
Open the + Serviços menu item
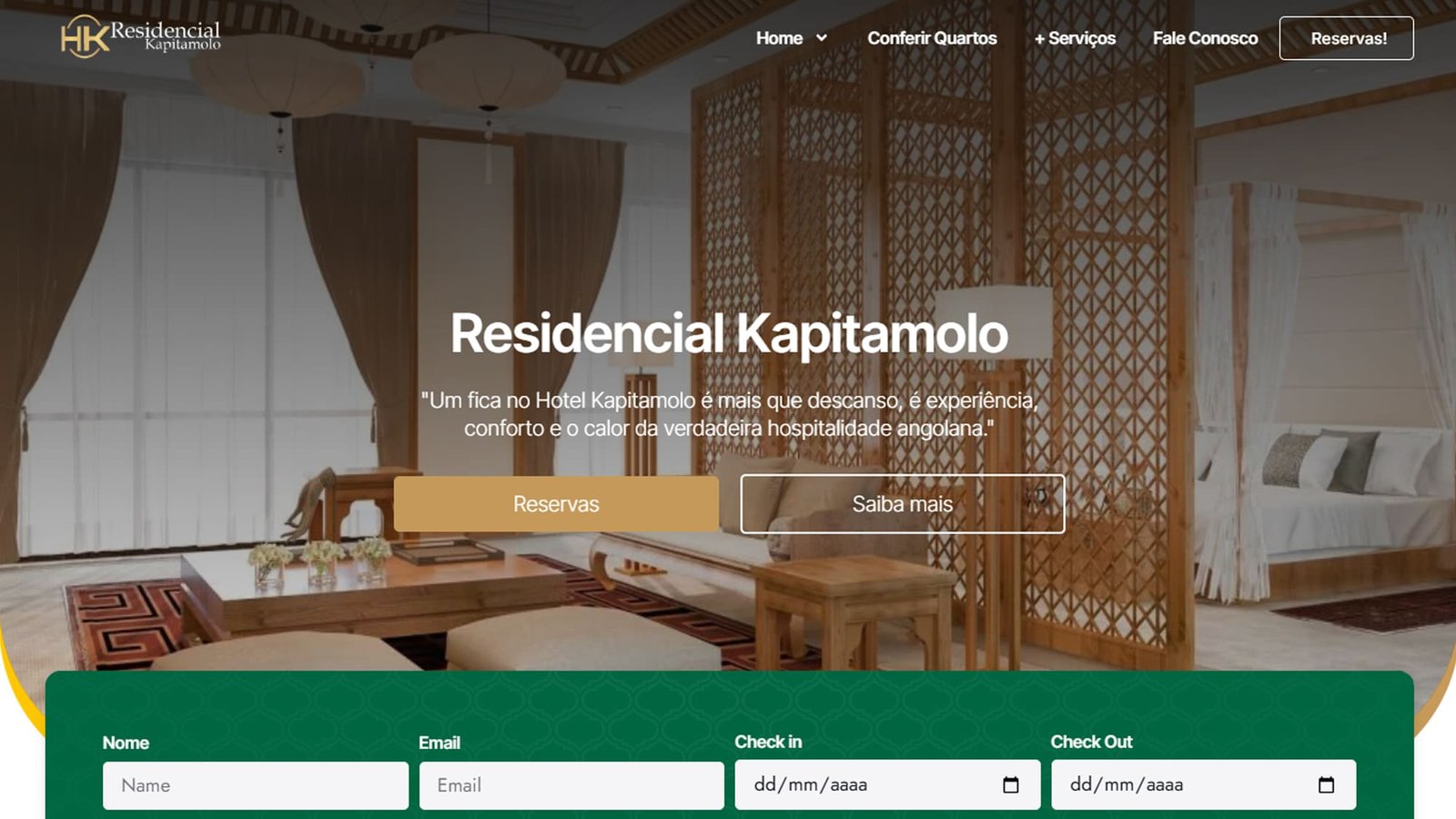tap(1075, 38)
